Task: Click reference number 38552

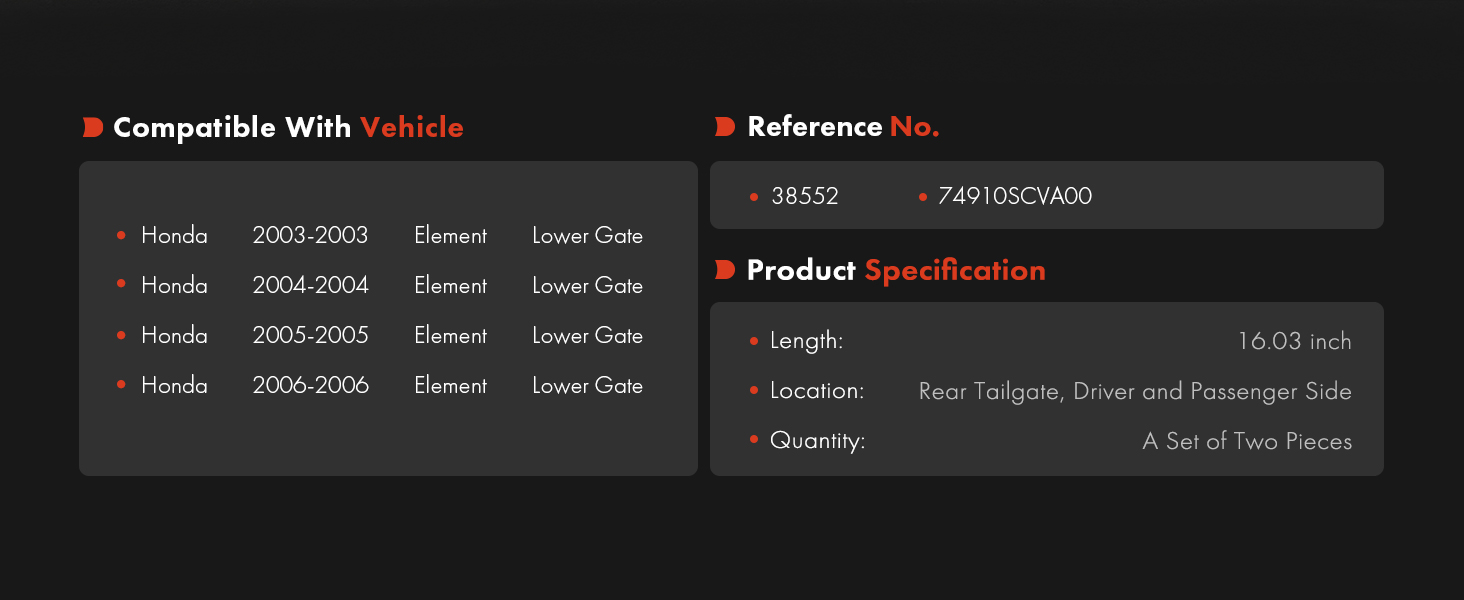Action: click(805, 197)
